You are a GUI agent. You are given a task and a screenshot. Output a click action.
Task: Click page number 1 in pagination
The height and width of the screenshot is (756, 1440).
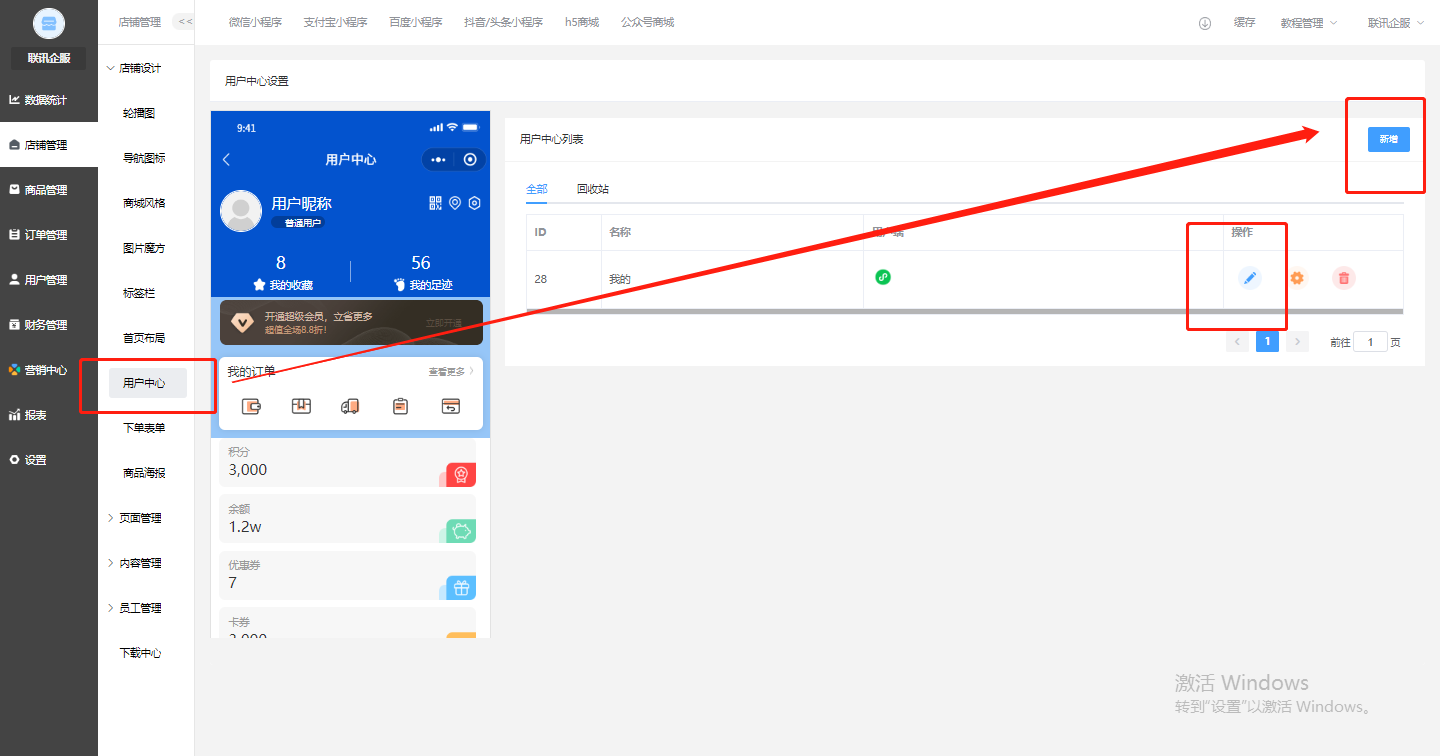pyautogui.click(x=1268, y=342)
